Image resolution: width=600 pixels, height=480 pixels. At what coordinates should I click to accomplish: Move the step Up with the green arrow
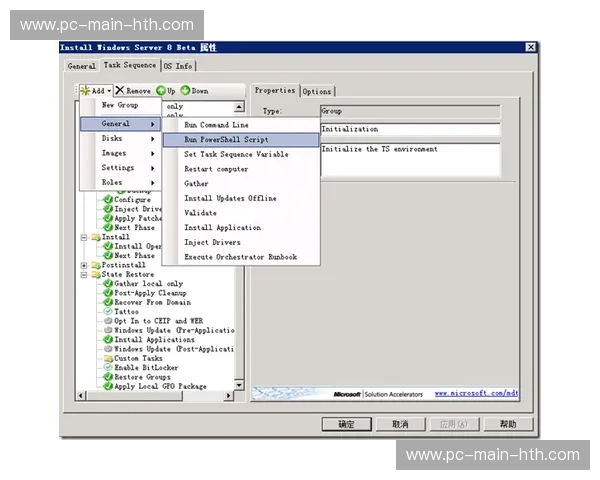tap(166, 91)
